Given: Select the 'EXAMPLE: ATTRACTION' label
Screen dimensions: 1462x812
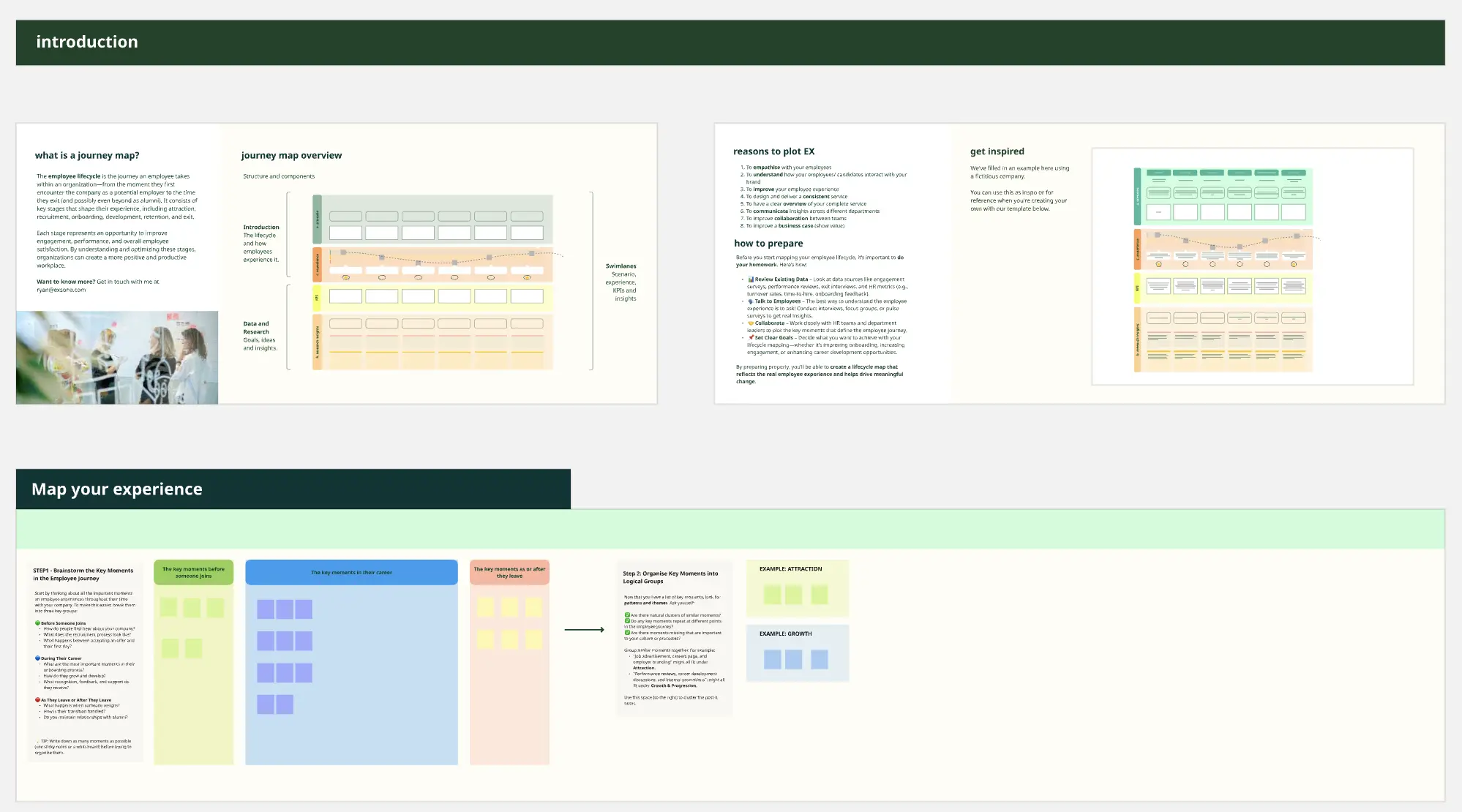Looking at the screenshot, I should tap(790, 569).
